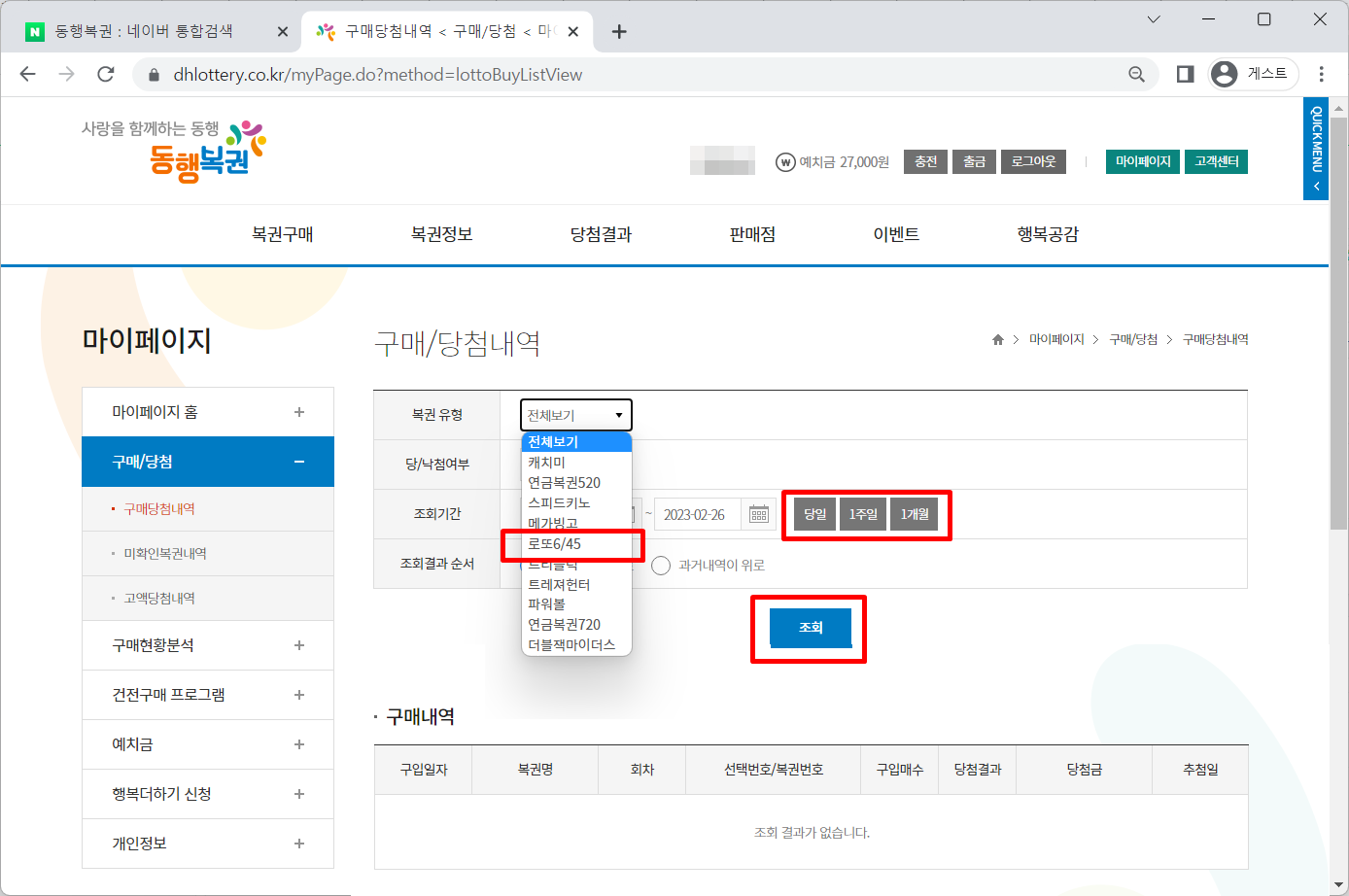Click the 복권 유형 dropdown box
Screen dimensions: 1349x896
tap(576, 415)
